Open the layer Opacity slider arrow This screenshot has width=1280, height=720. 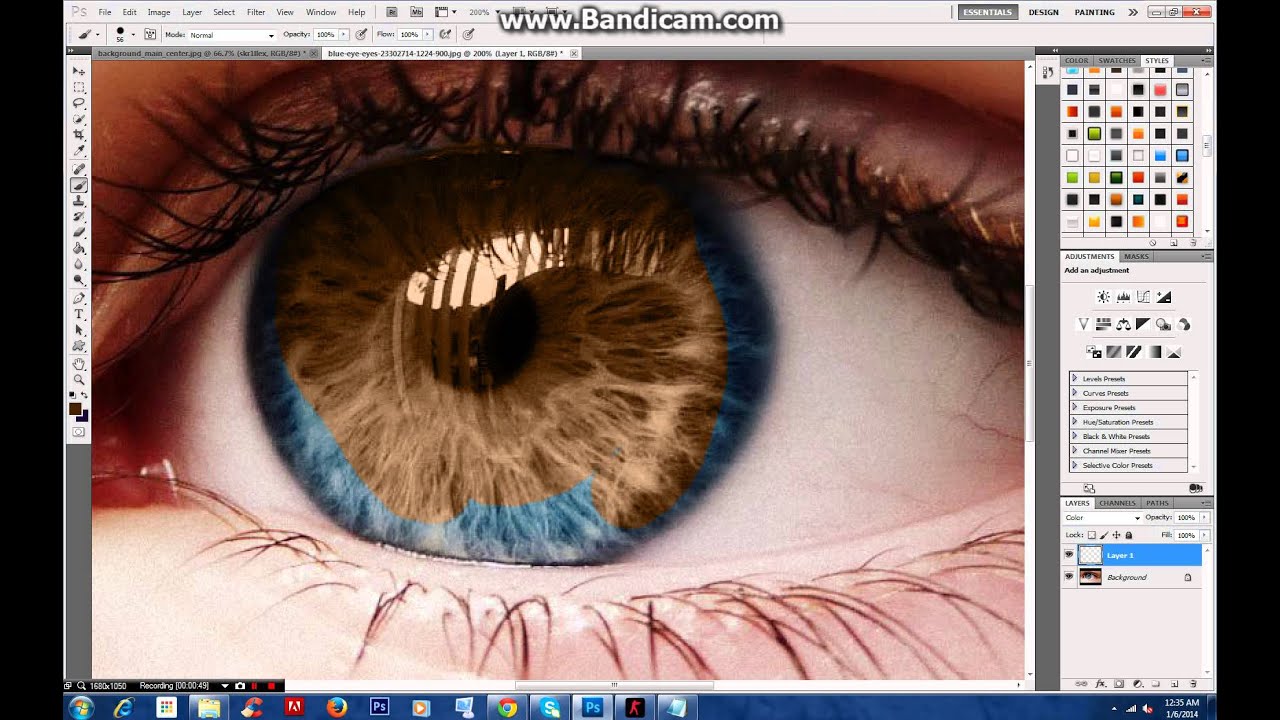coord(1204,518)
